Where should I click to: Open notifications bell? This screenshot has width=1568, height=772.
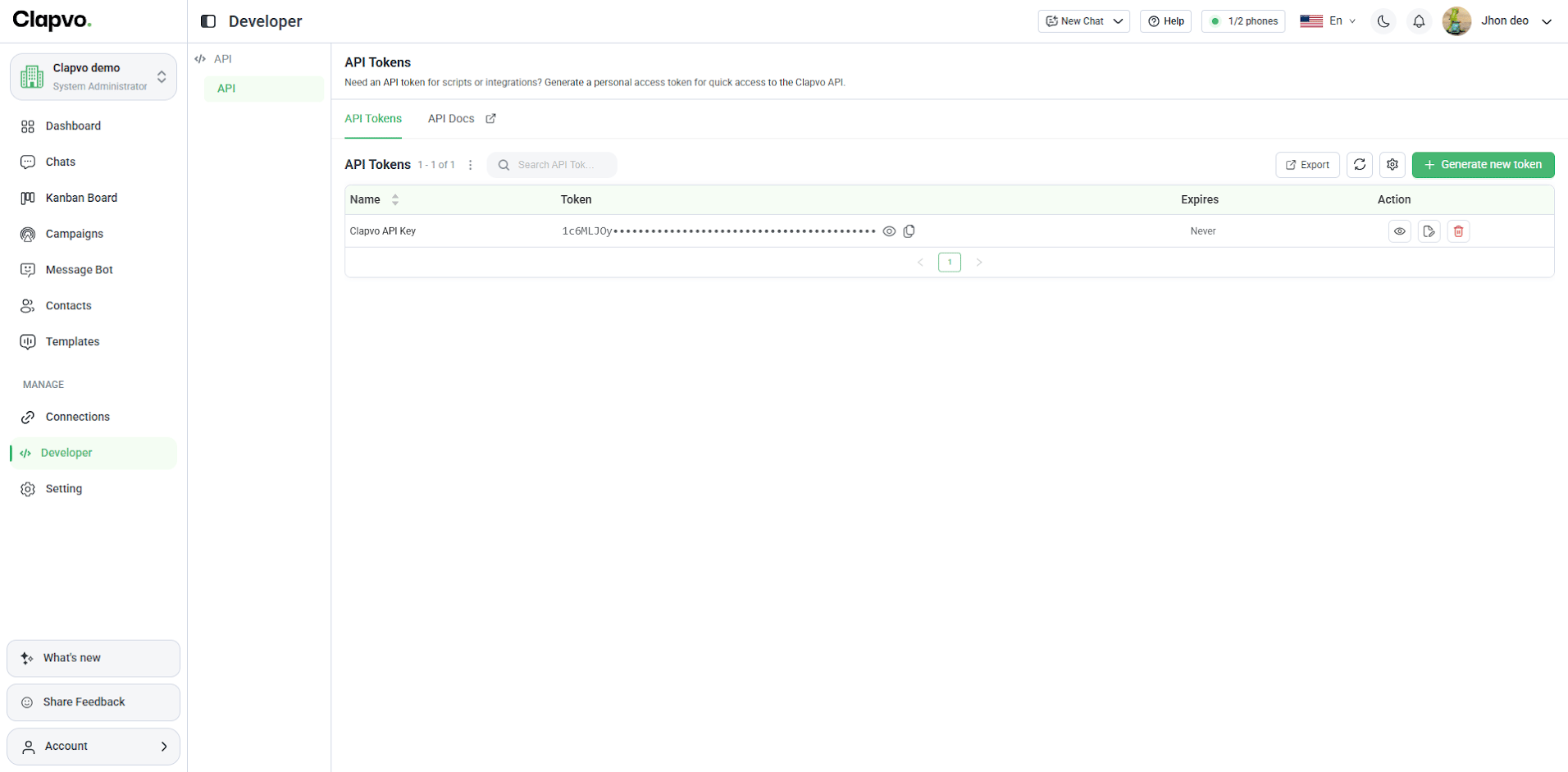coord(1419,21)
